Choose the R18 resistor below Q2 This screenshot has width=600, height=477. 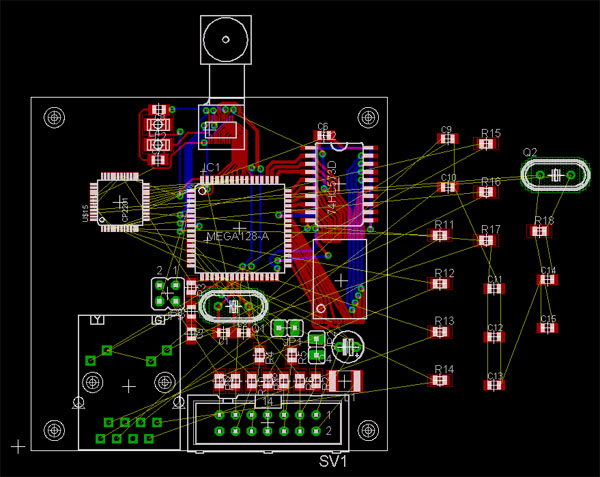(540, 231)
